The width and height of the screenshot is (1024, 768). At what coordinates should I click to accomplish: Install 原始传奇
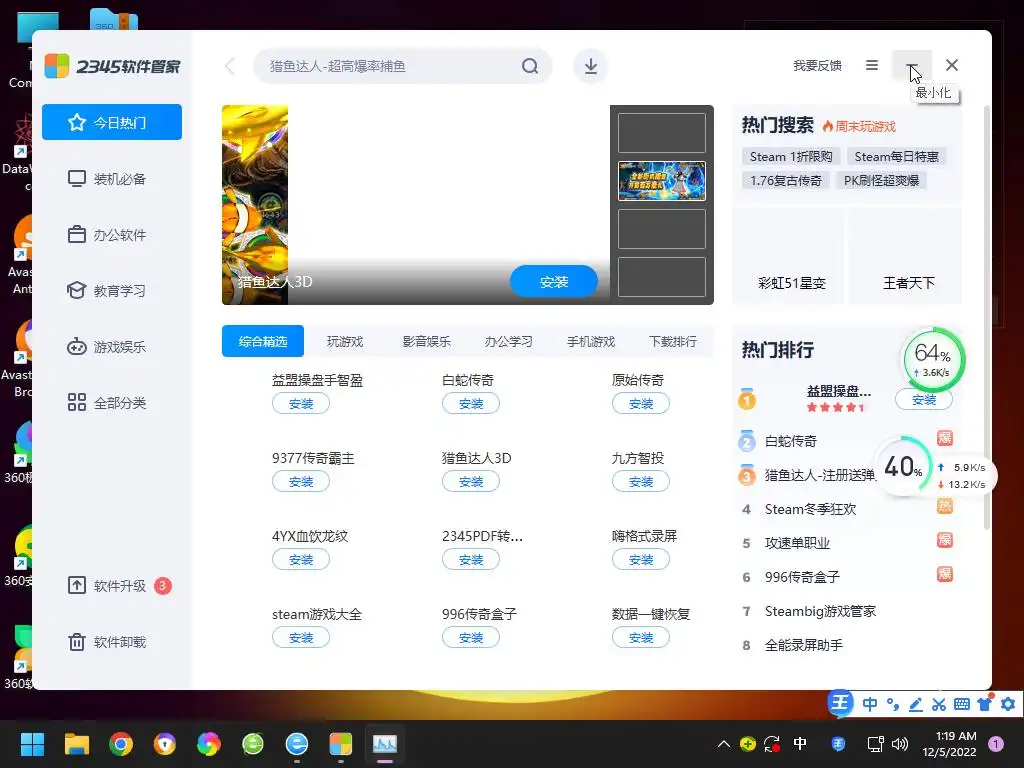(x=641, y=404)
